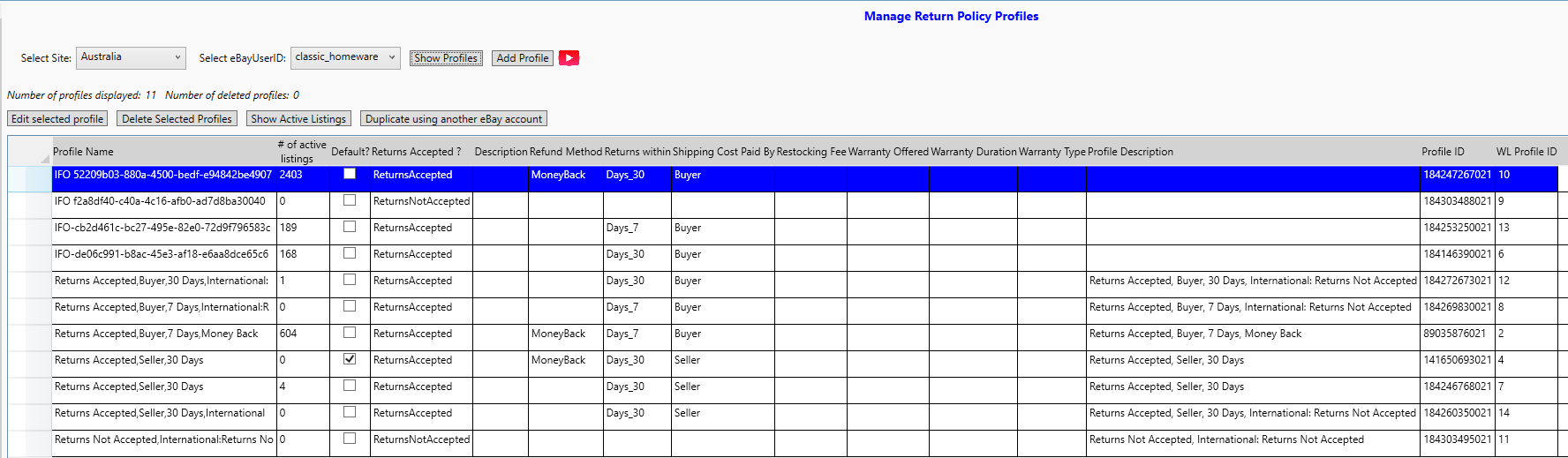Uncheck Default for profile ID 141650693021
The height and width of the screenshot is (458, 1568).
click(x=350, y=359)
